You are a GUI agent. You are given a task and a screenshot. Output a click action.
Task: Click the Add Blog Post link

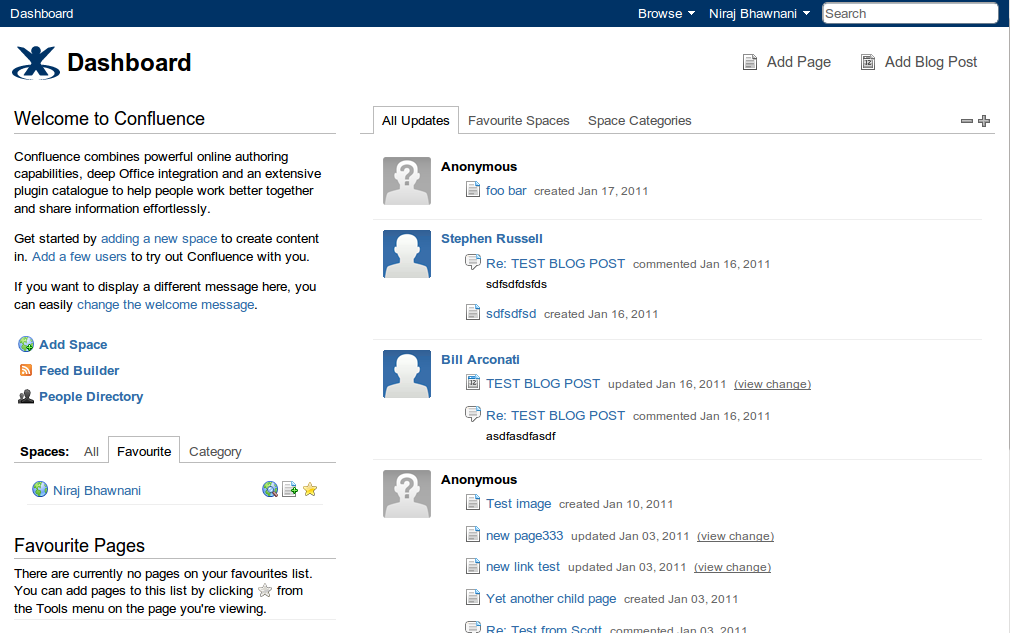tap(931, 62)
